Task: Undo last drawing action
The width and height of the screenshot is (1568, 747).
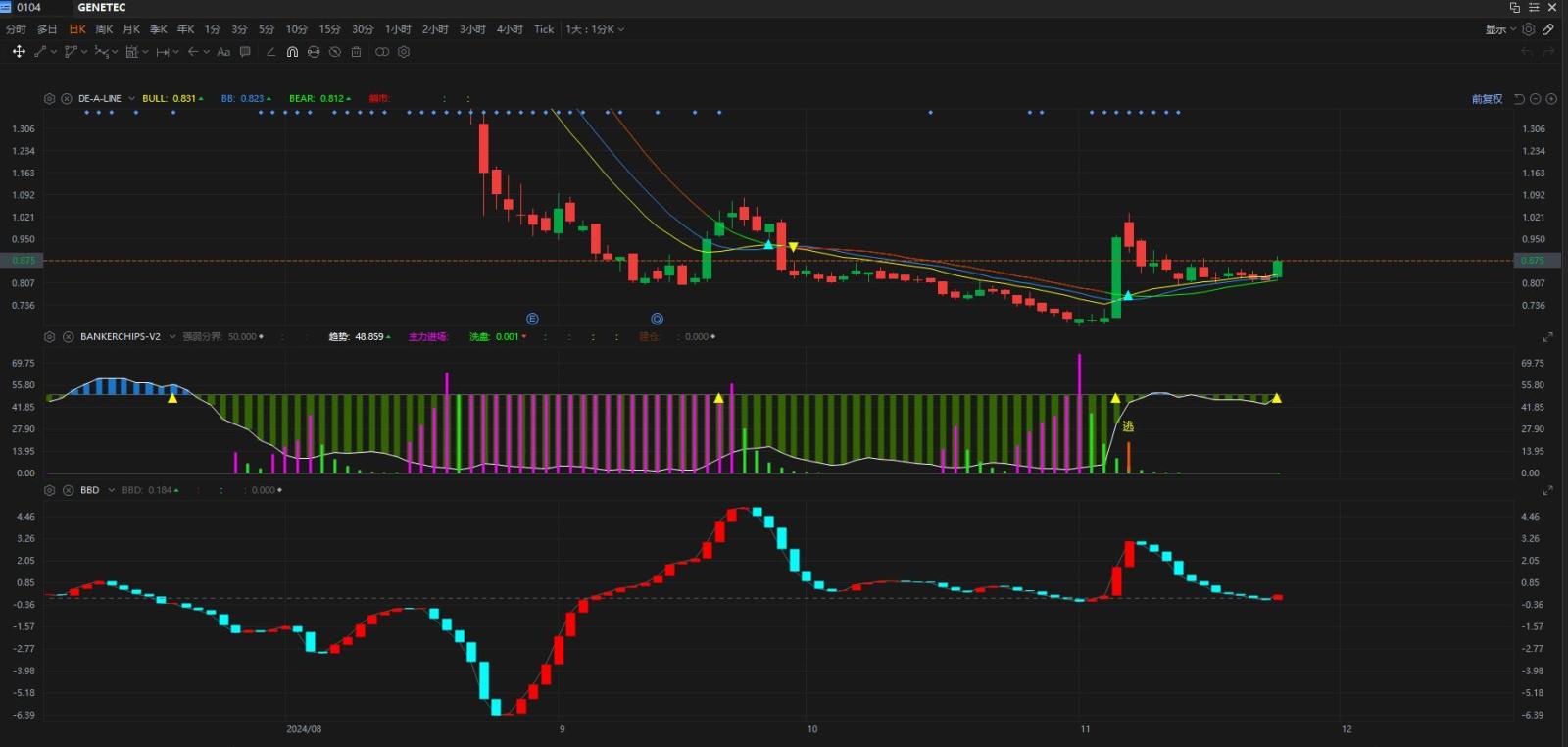Action: coord(1527,52)
